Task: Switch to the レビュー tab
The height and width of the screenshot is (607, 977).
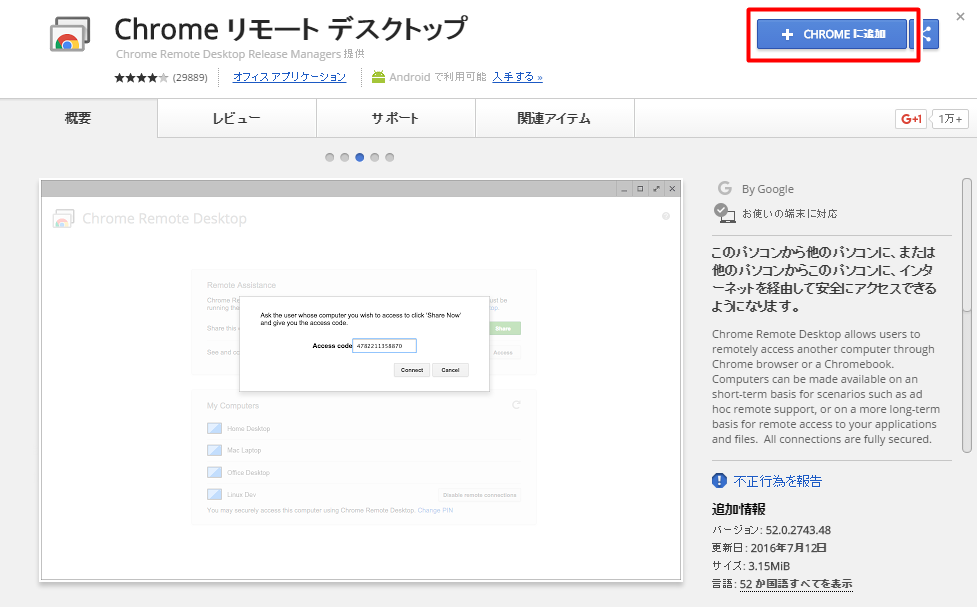Action: coord(237,118)
